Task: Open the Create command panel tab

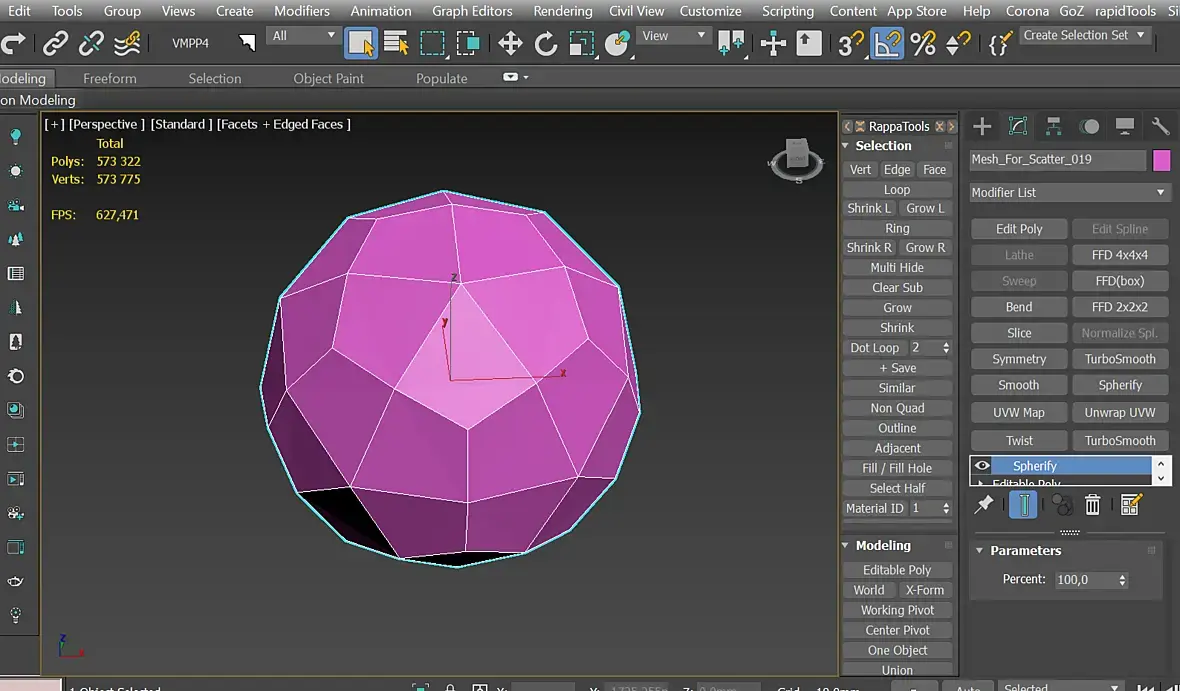Action: 983,126
